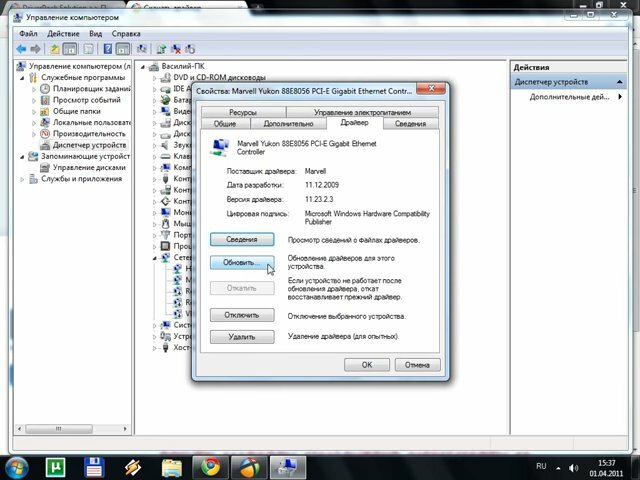Screen dimensions: 640x480
Task: Select Планировщик заданий in the left tree
Action: (91, 89)
